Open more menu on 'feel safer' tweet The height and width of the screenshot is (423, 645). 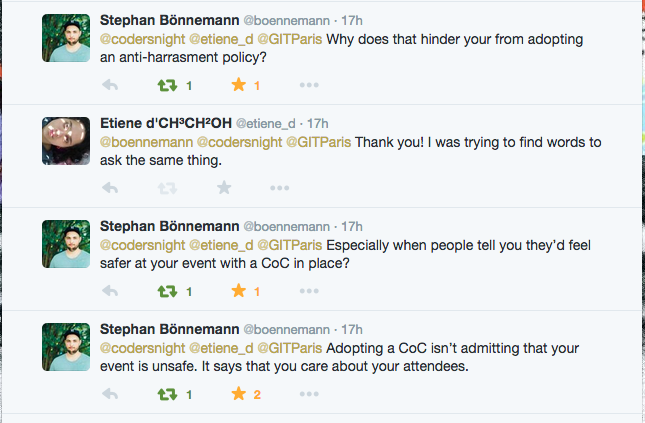click(309, 291)
